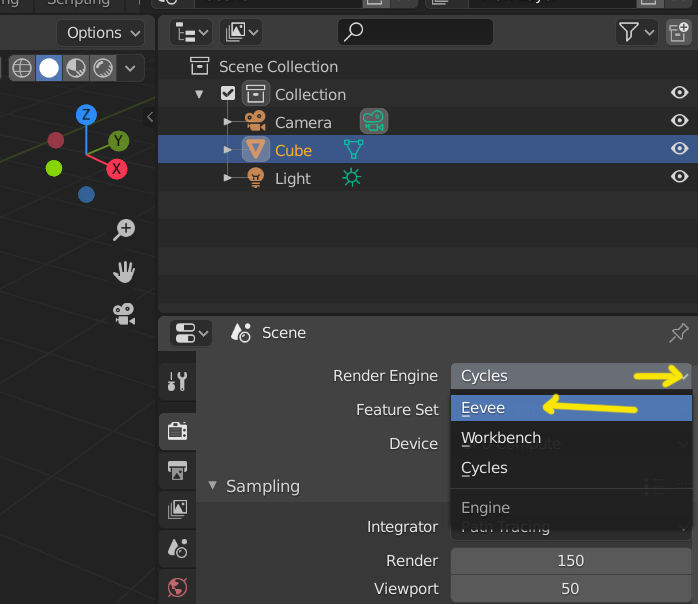Image resolution: width=698 pixels, height=604 pixels.
Task: Hide the Collection in viewport
Action: pyautogui.click(x=679, y=93)
